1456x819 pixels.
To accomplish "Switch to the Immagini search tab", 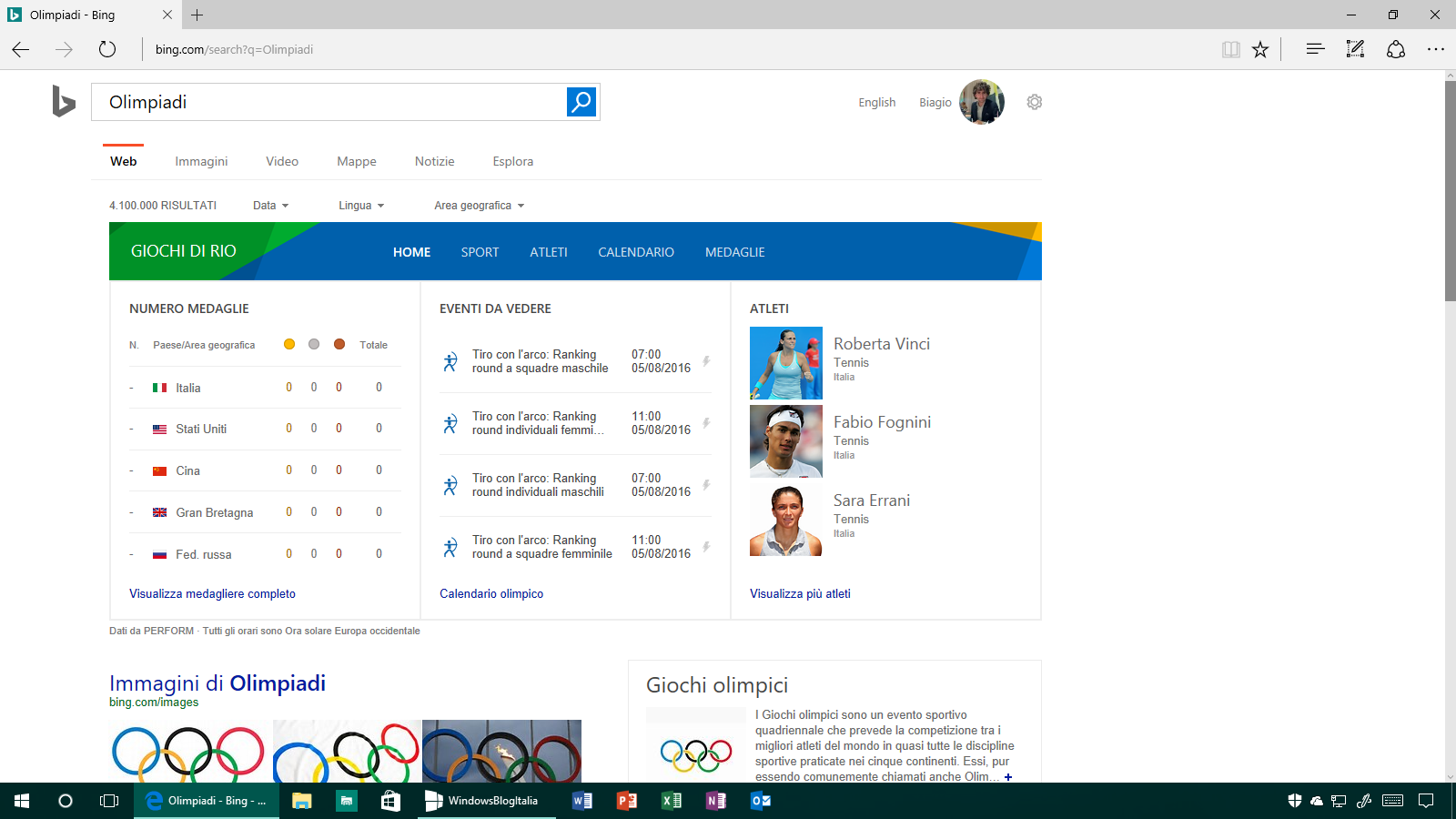I will 201,161.
